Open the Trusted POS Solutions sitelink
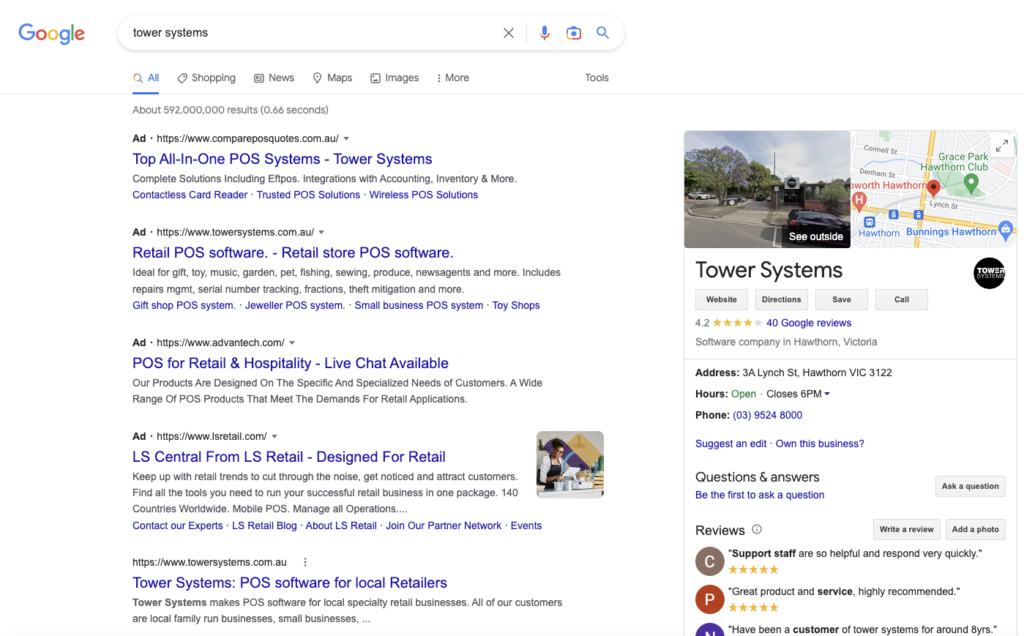The image size is (1024, 636). pos(308,195)
